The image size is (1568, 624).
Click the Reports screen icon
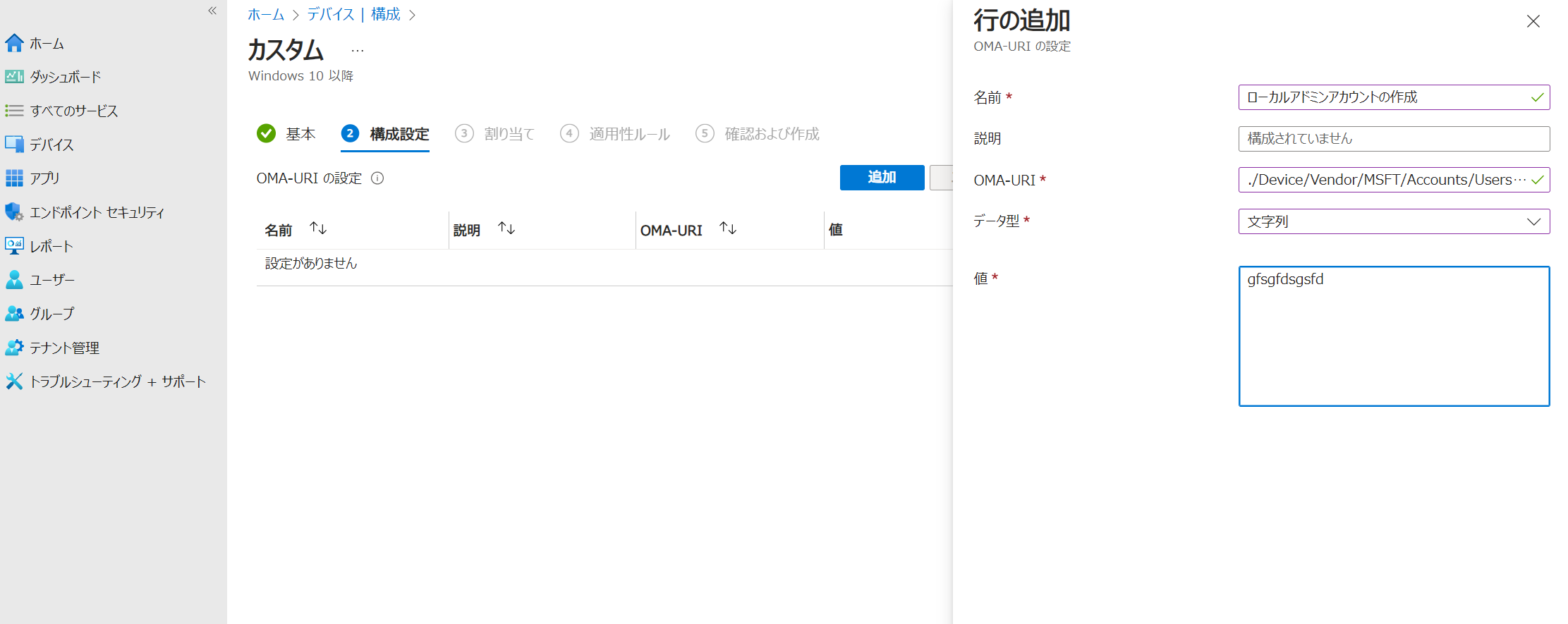pos(14,245)
